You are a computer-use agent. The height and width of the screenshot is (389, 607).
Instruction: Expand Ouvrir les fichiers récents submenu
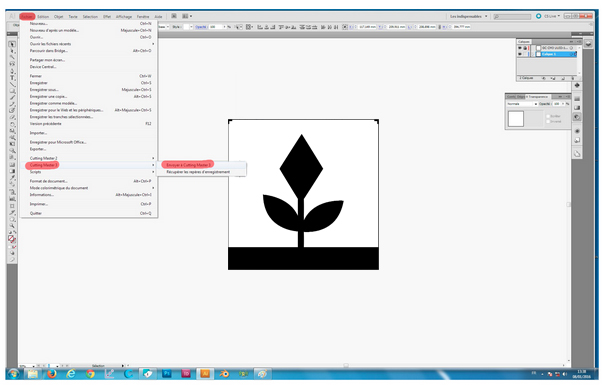[x=153, y=44]
